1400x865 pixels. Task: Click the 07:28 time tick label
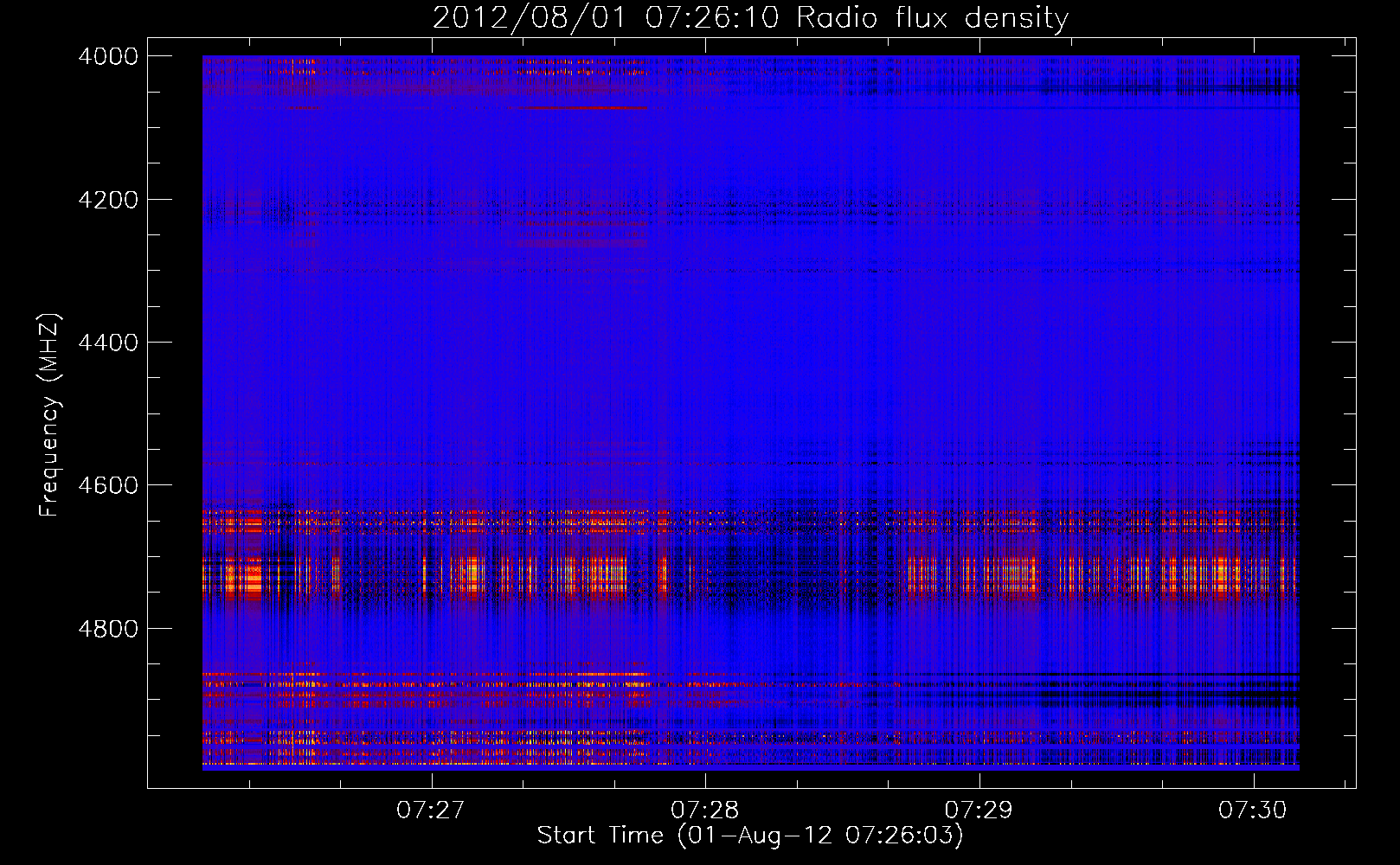click(705, 810)
